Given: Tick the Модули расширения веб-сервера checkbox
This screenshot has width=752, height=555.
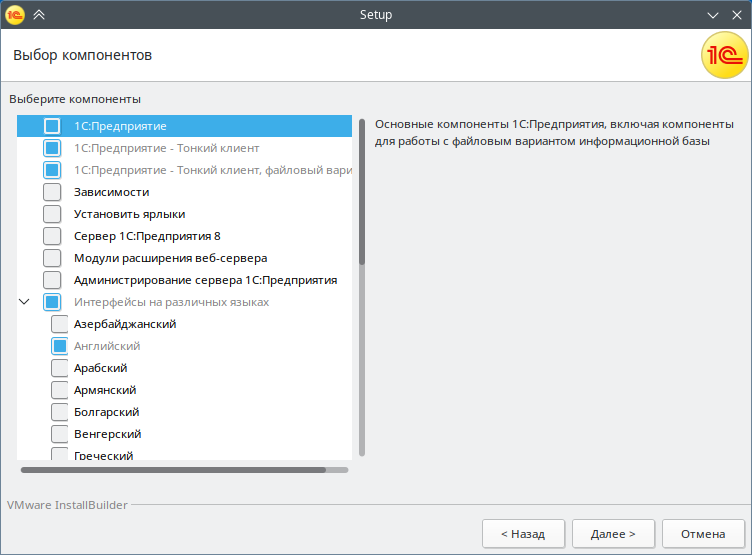Looking at the screenshot, I should click(52, 258).
